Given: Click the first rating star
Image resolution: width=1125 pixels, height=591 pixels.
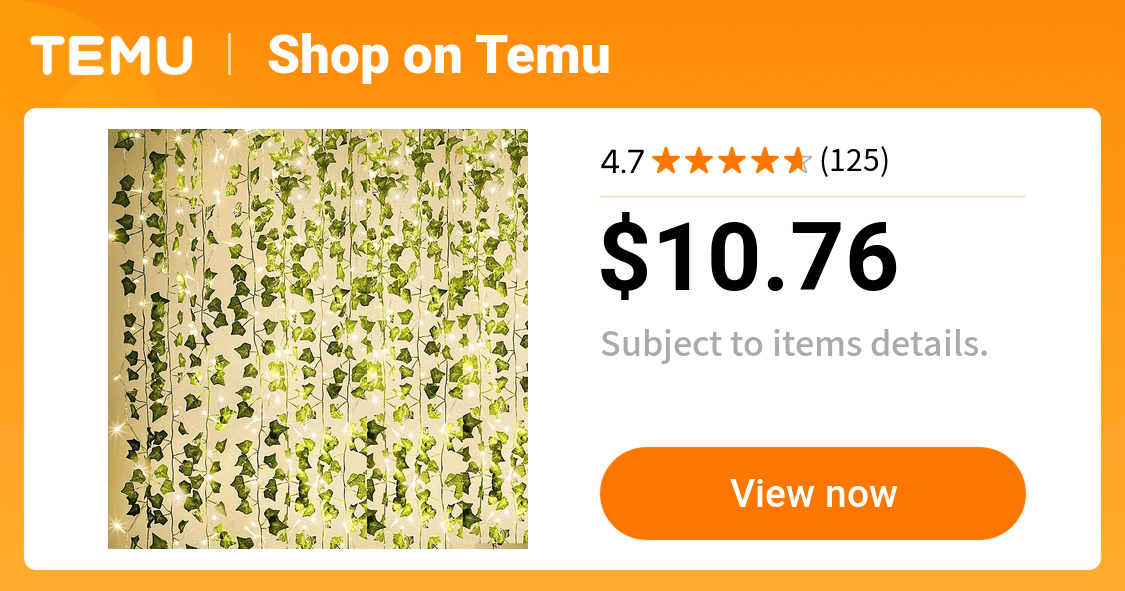Looking at the screenshot, I should click(665, 160).
